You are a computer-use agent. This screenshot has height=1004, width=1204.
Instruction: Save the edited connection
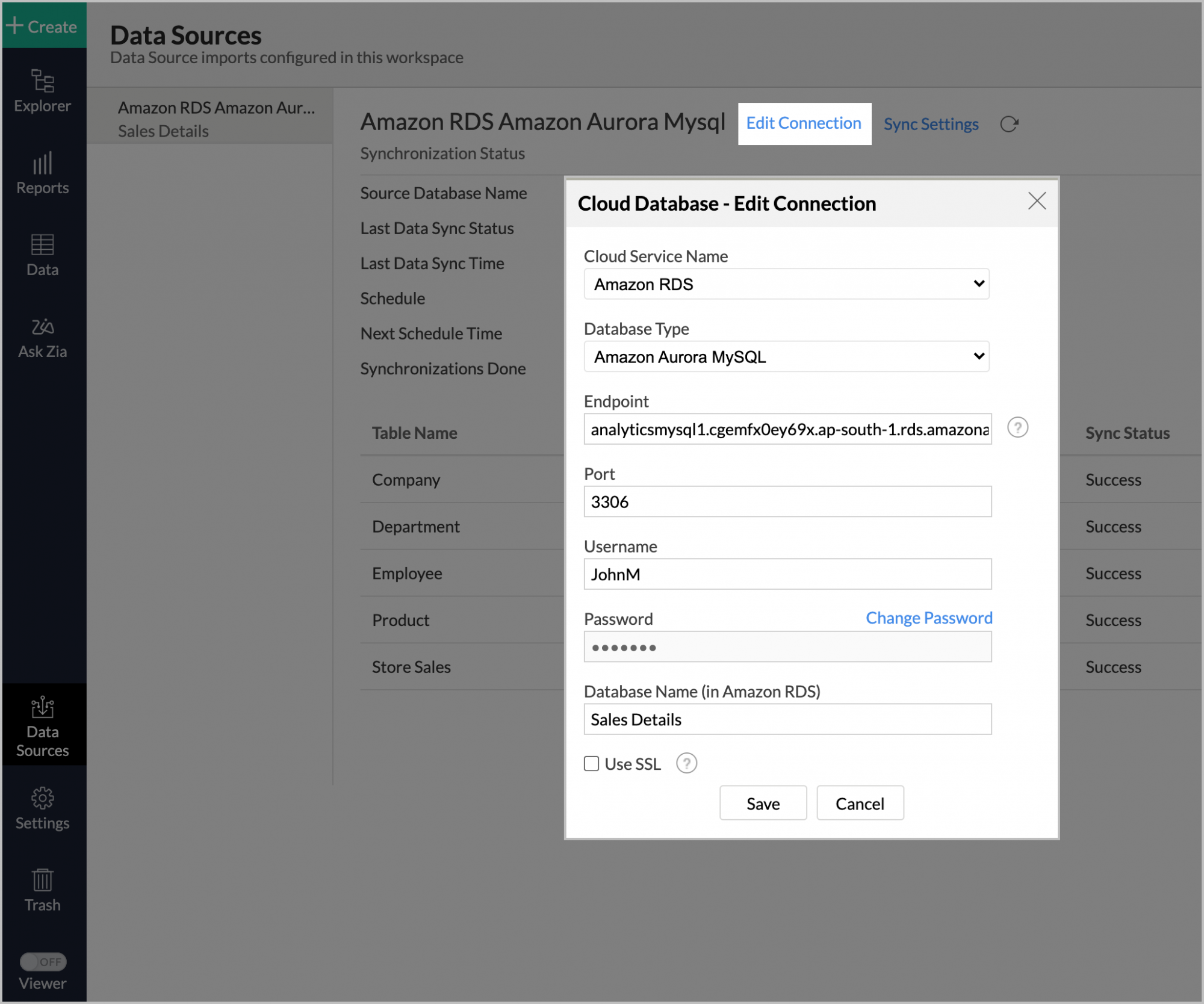pyautogui.click(x=763, y=803)
